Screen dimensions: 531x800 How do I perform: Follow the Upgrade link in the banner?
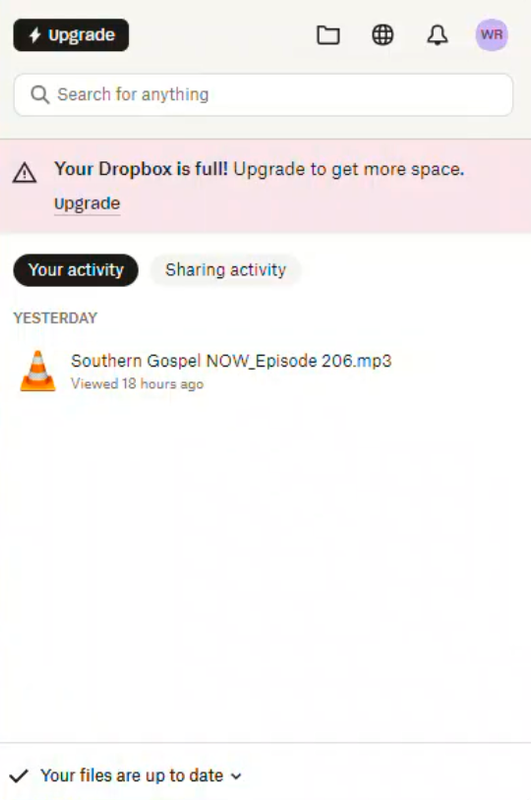[x=87, y=204]
